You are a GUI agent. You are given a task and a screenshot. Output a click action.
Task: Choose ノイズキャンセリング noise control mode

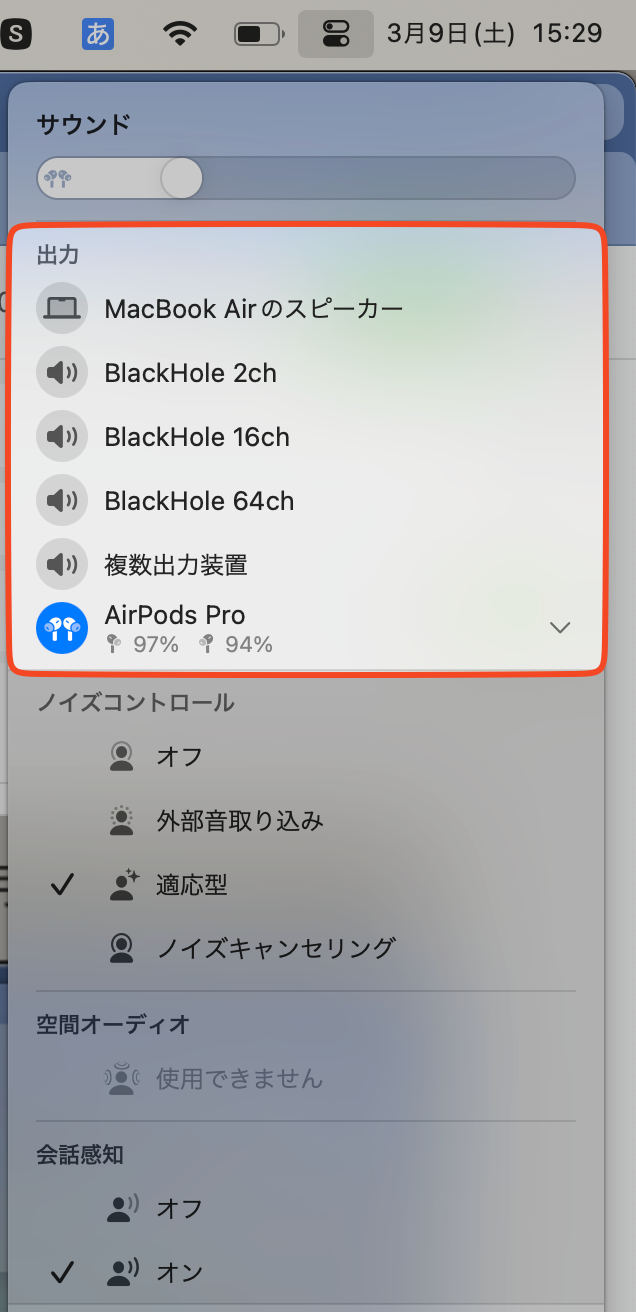[306, 948]
